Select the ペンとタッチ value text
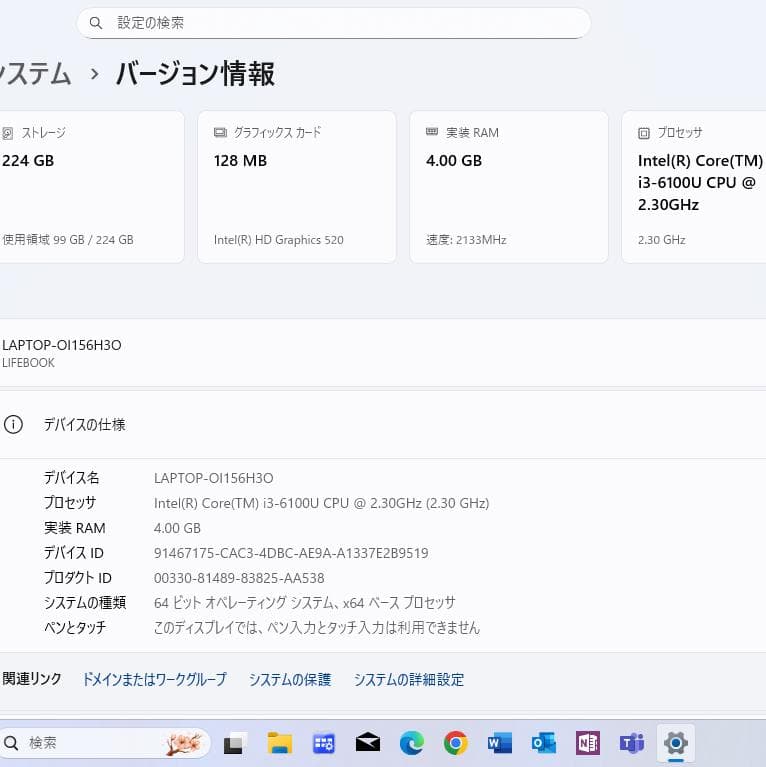The image size is (766, 767). (317, 628)
